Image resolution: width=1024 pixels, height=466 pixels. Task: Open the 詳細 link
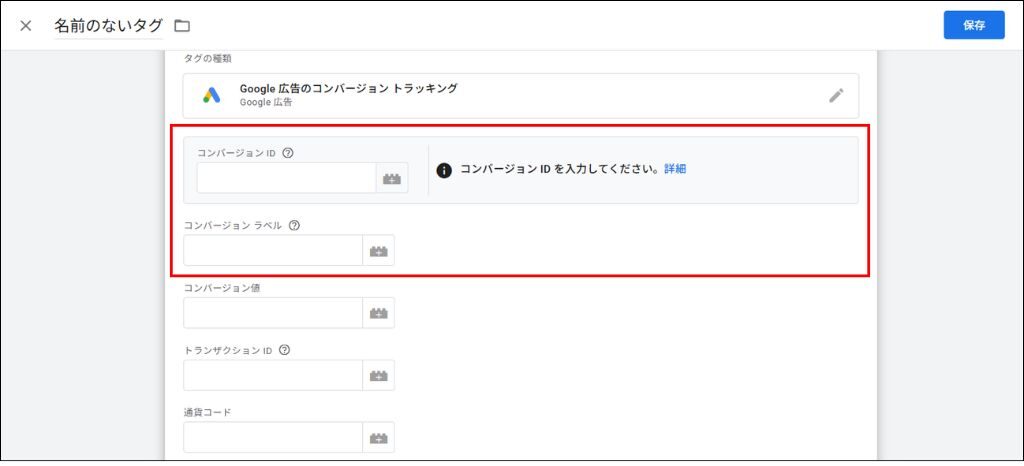point(675,168)
